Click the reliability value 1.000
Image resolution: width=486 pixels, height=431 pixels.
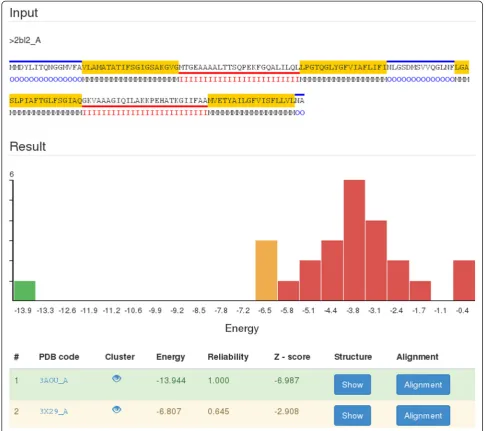coord(218,380)
